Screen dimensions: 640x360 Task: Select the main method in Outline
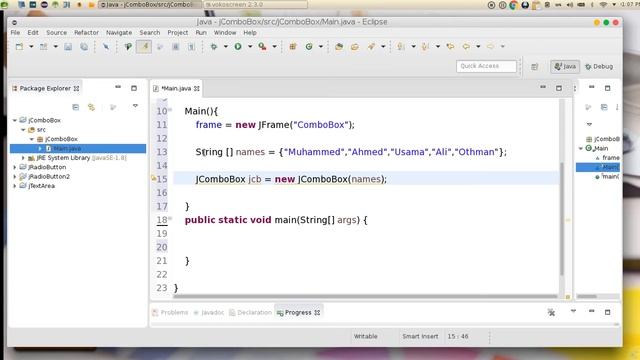click(607, 176)
